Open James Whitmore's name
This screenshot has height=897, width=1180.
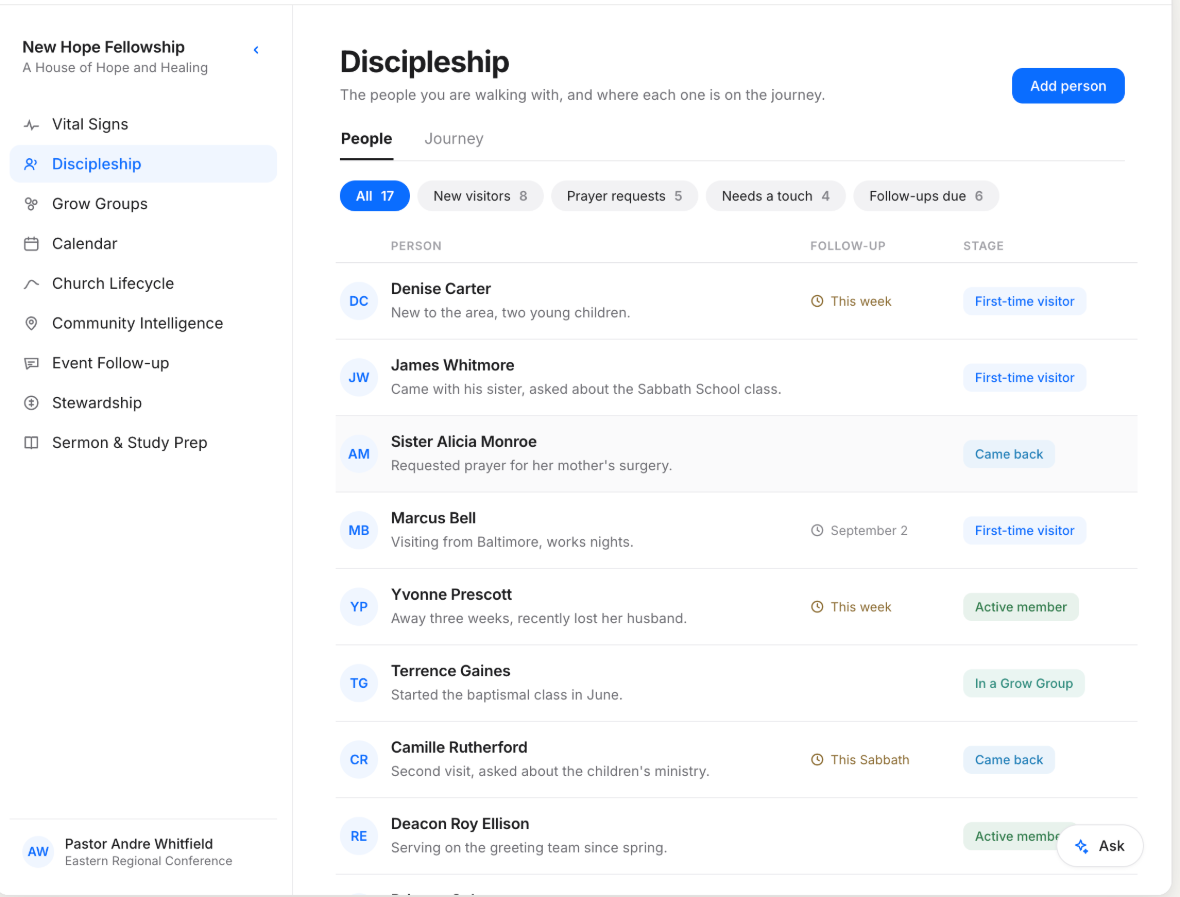(452, 366)
